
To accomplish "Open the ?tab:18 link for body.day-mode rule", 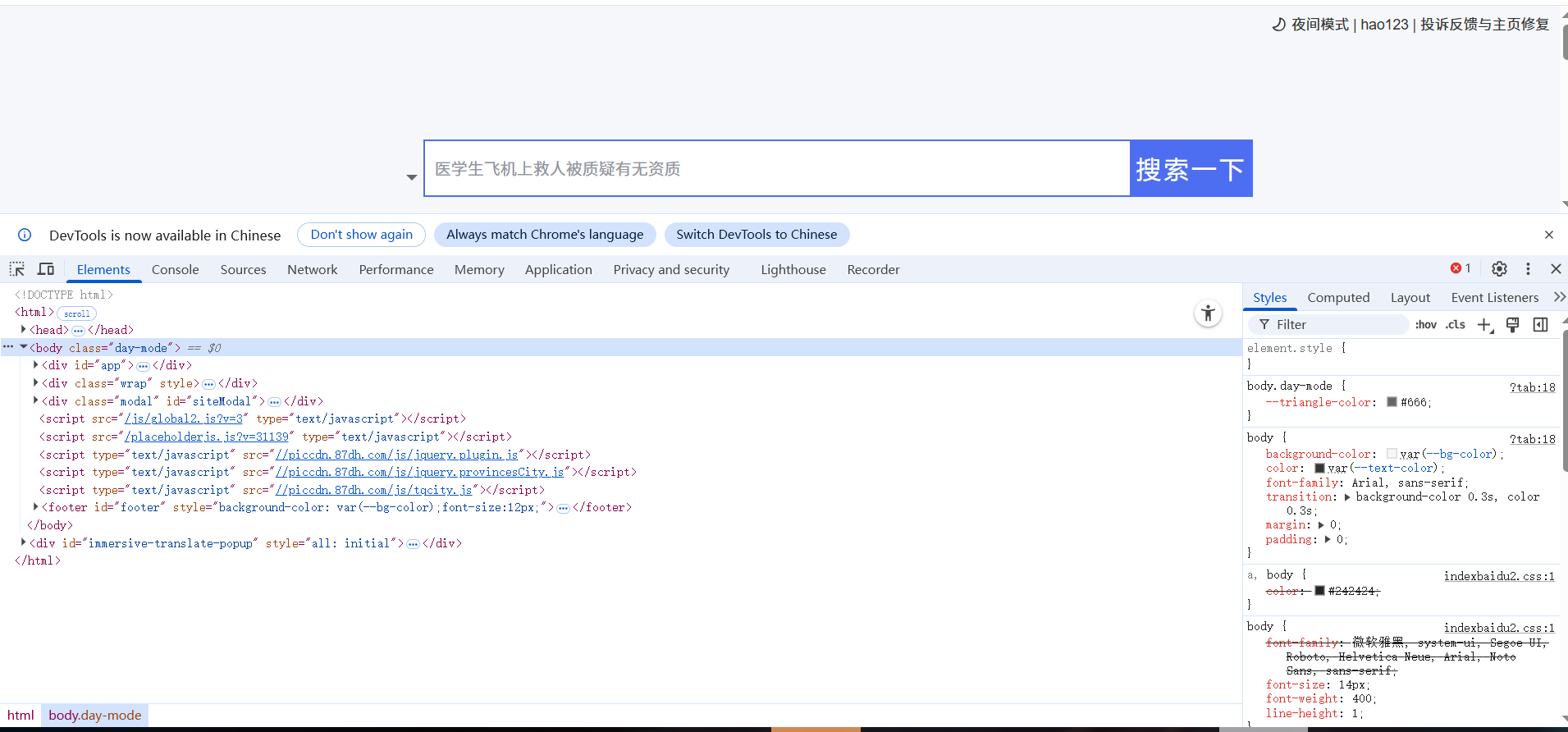I will [1532, 387].
